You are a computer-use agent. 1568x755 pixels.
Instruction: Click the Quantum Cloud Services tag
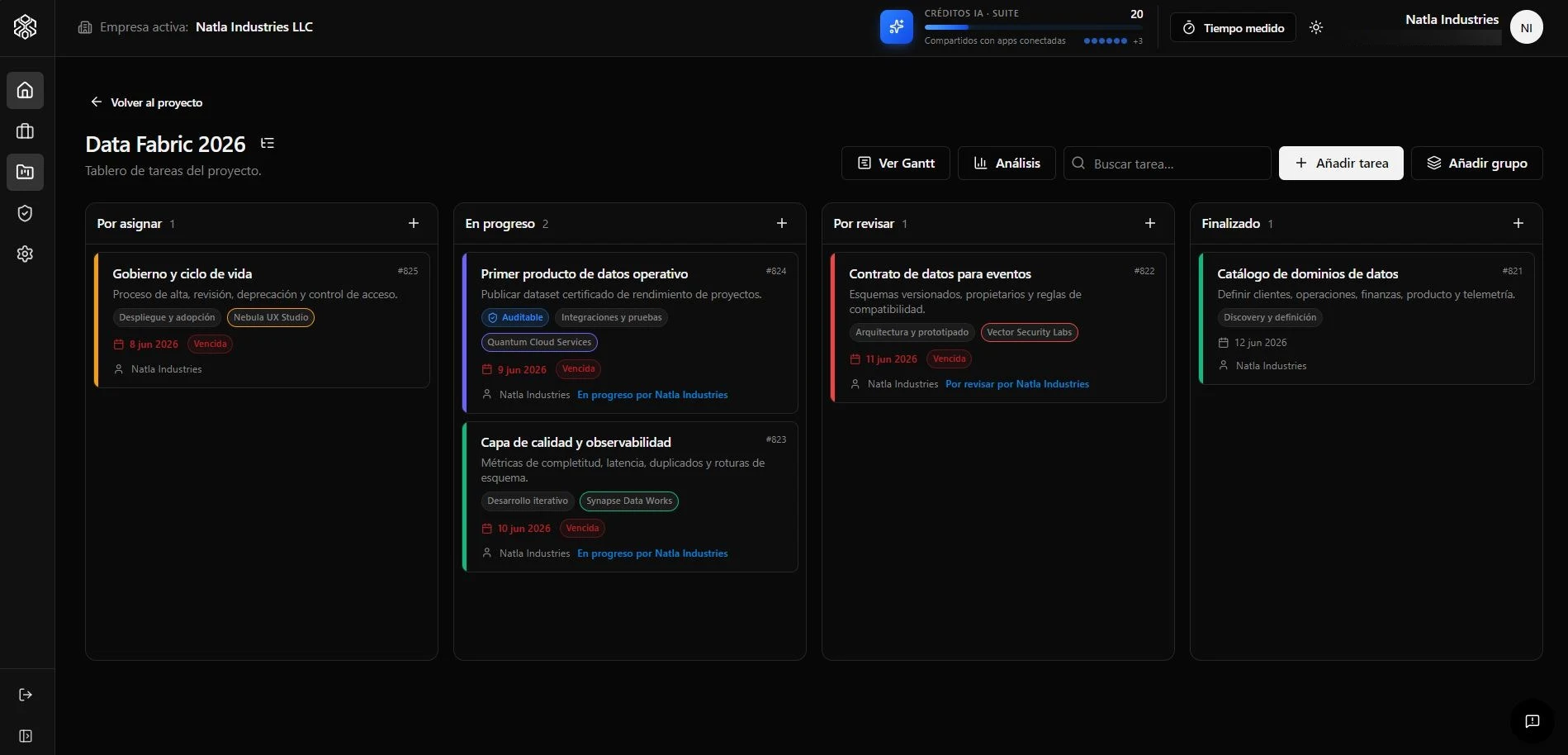coord(539,342)
